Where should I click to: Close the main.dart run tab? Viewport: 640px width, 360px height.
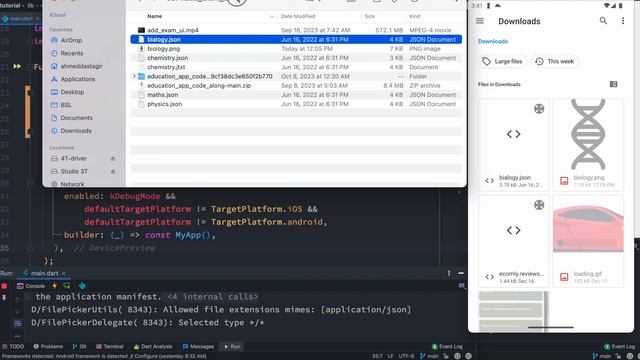(x=64, y=273)
